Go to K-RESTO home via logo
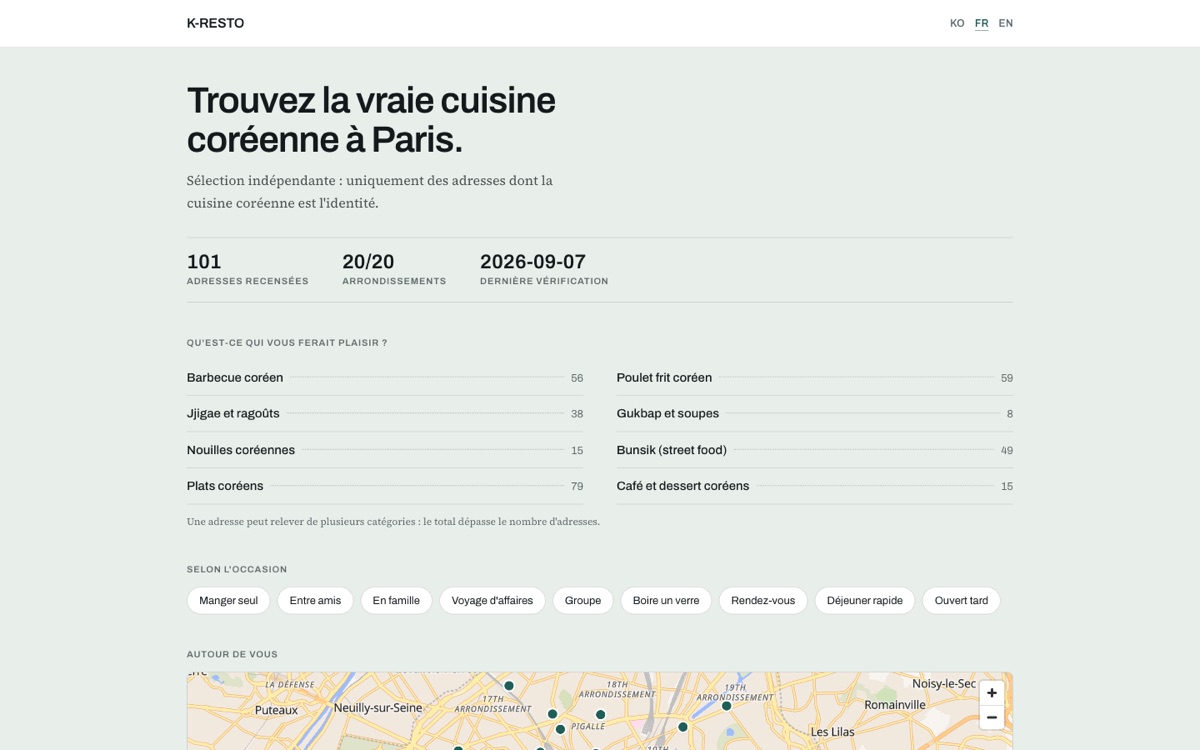The image size is (1200, 750). click(215, 23)
